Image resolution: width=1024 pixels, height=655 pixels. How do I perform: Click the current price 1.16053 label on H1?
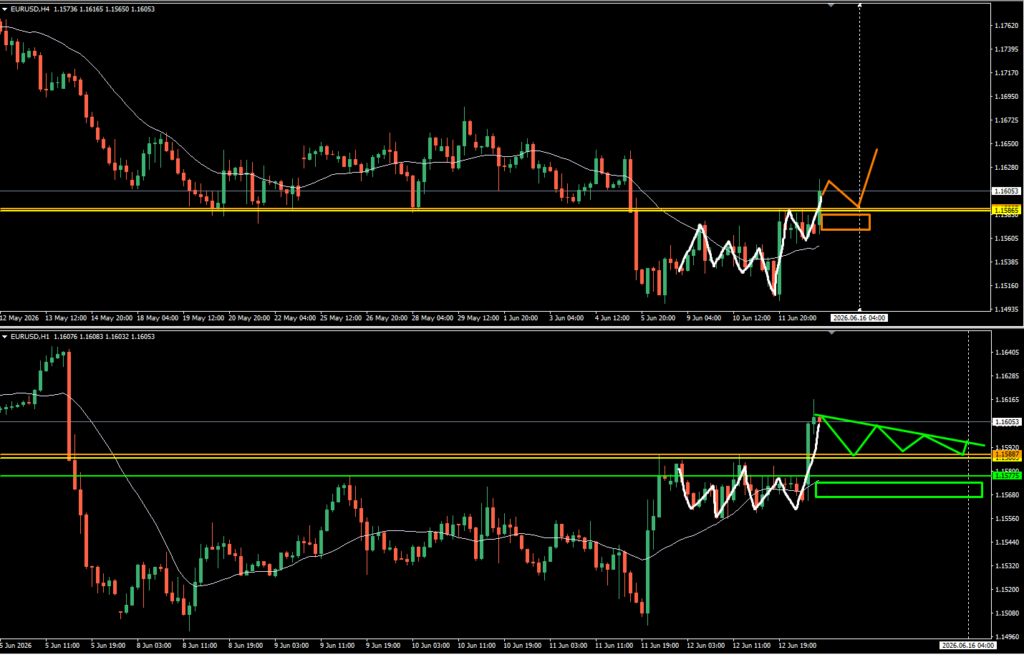pyautogui.click(x=1006, y=422)
